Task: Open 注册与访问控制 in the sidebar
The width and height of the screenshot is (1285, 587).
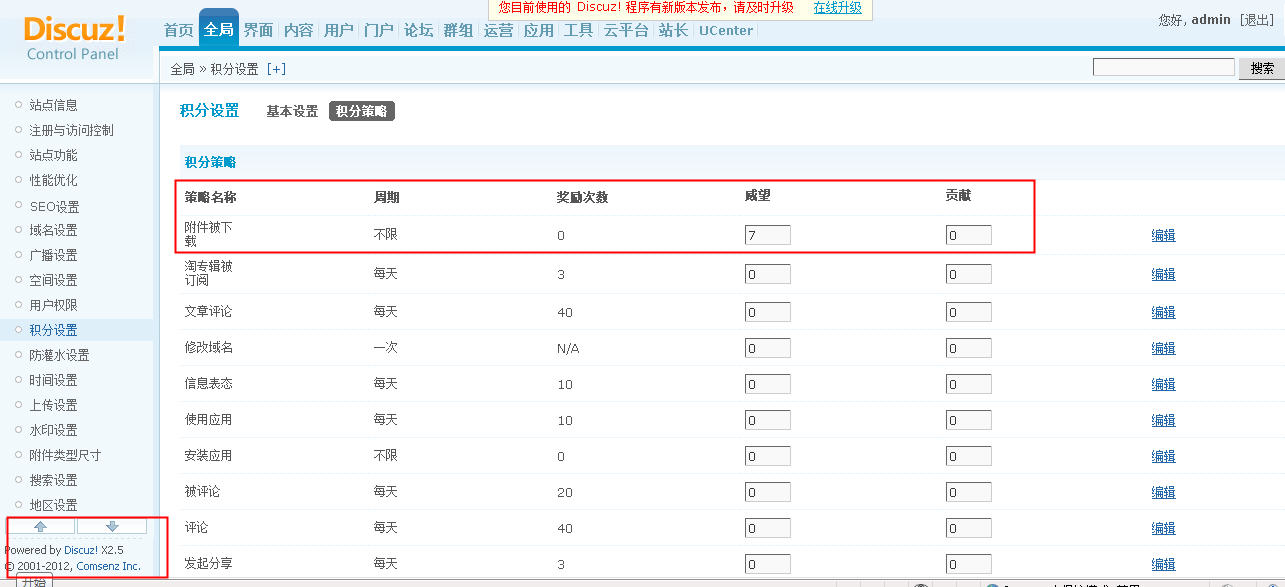Action: coord(71,130)
